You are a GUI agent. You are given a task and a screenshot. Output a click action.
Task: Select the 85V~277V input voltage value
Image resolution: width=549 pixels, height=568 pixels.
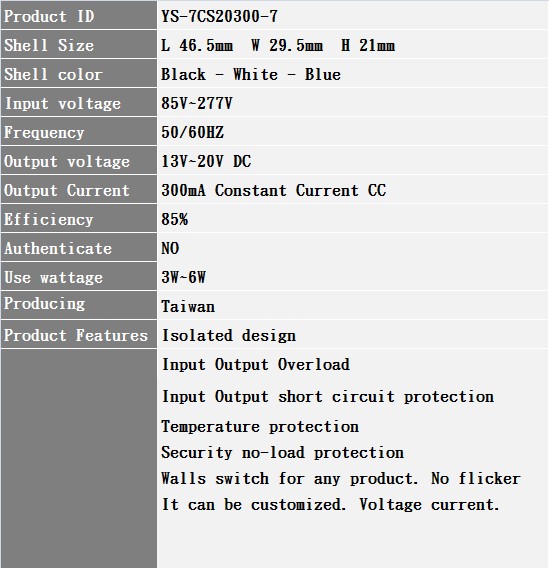click(x=197, y=103)
